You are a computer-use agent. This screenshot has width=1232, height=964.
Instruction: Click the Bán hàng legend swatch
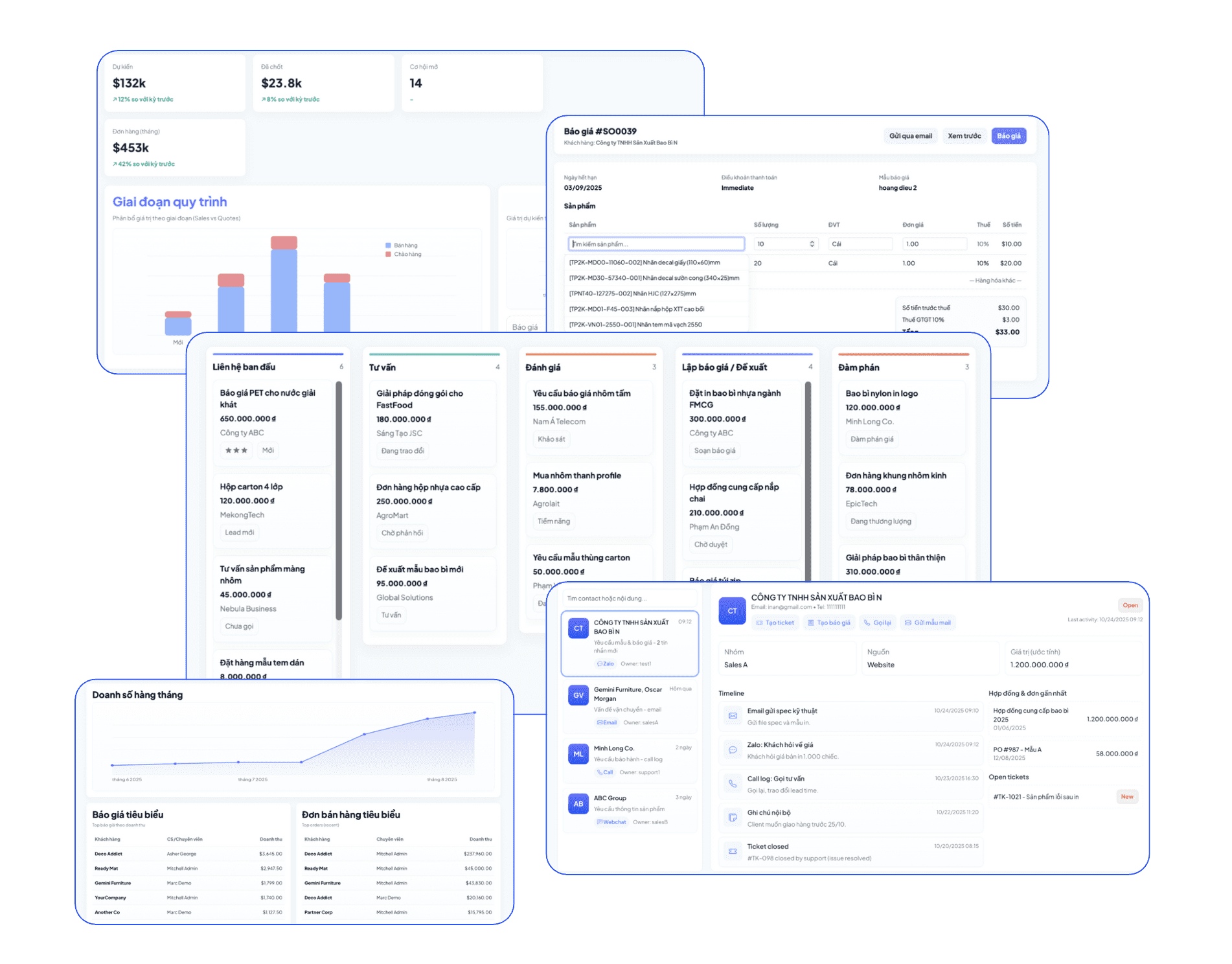click(x=388, y=246)
